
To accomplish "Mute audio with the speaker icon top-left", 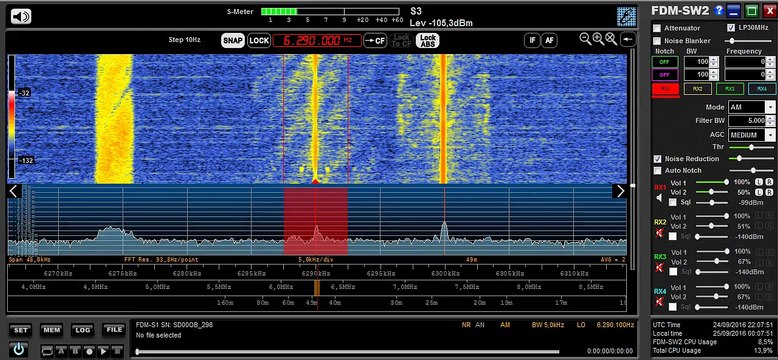I will coord(21,16).
